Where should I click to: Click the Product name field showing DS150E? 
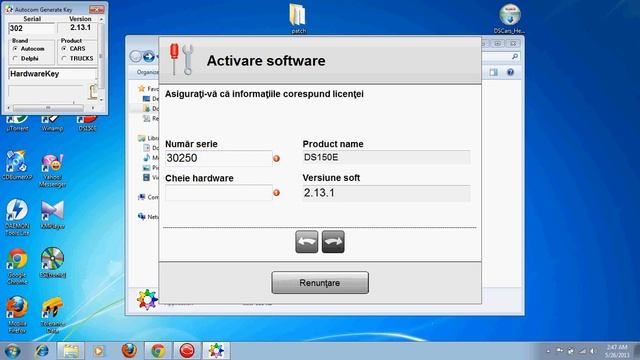pyautogui.click(x=386, y=158)
